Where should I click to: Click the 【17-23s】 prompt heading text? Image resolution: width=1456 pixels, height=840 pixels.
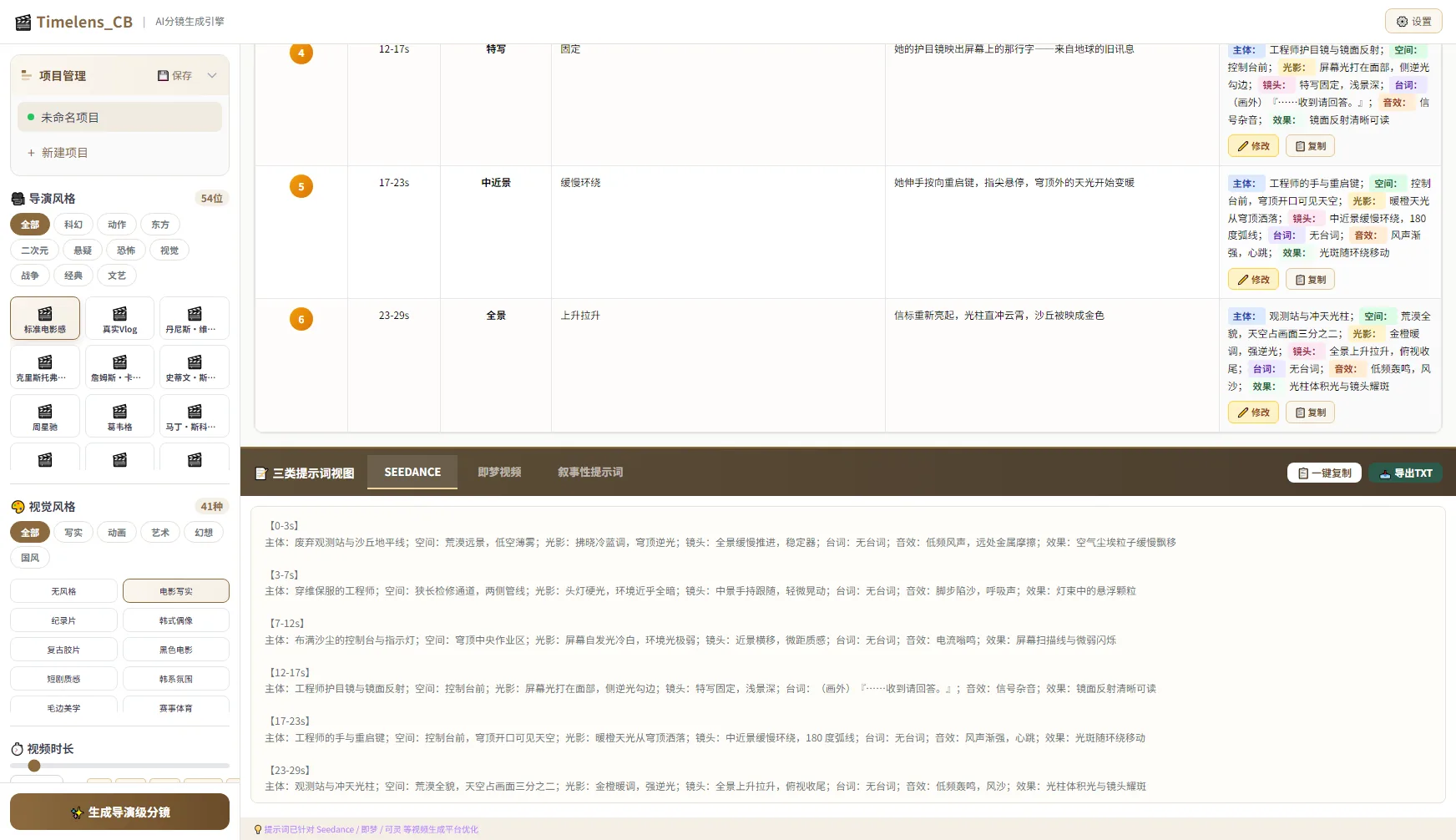click(x=290, y=721)
